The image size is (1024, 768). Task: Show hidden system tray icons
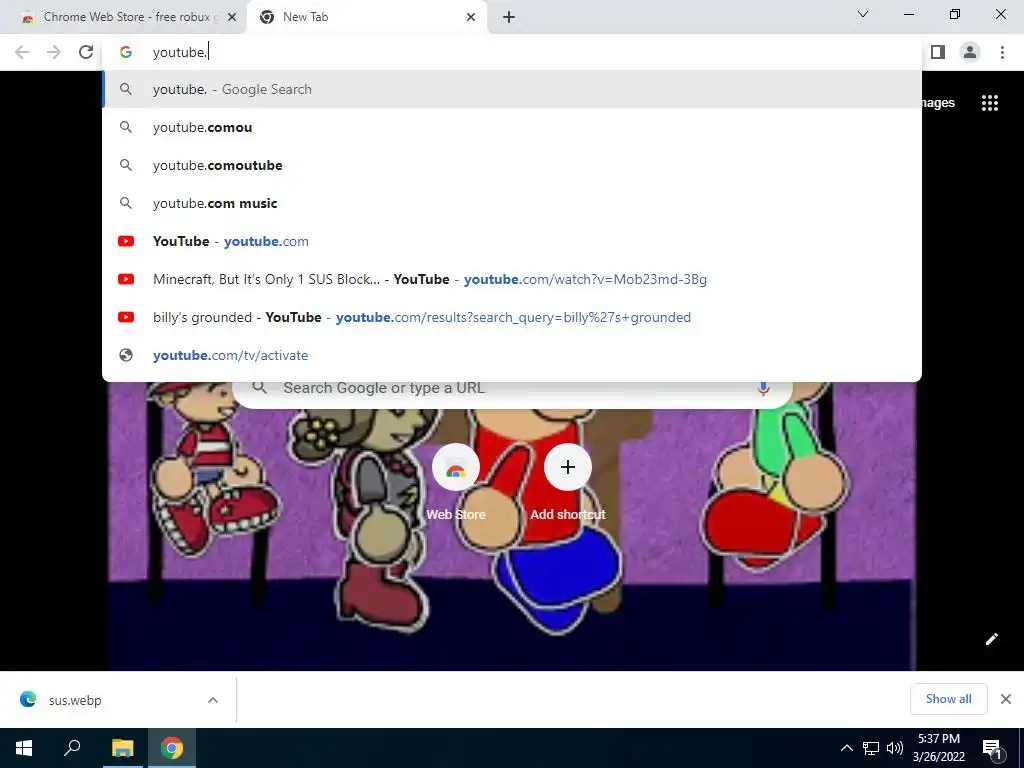pyautogui.click(x=846, y=748)
